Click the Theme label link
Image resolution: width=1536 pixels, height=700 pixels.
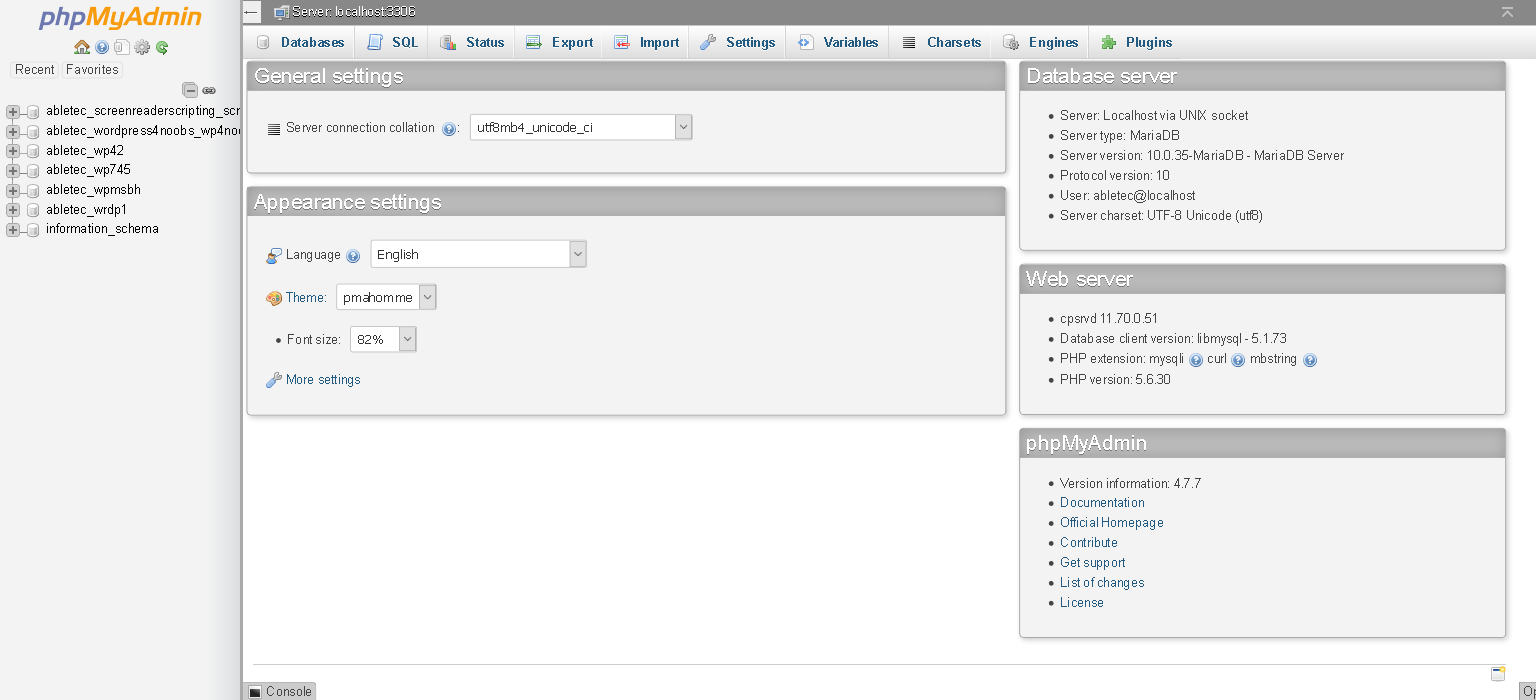(306, 298)
